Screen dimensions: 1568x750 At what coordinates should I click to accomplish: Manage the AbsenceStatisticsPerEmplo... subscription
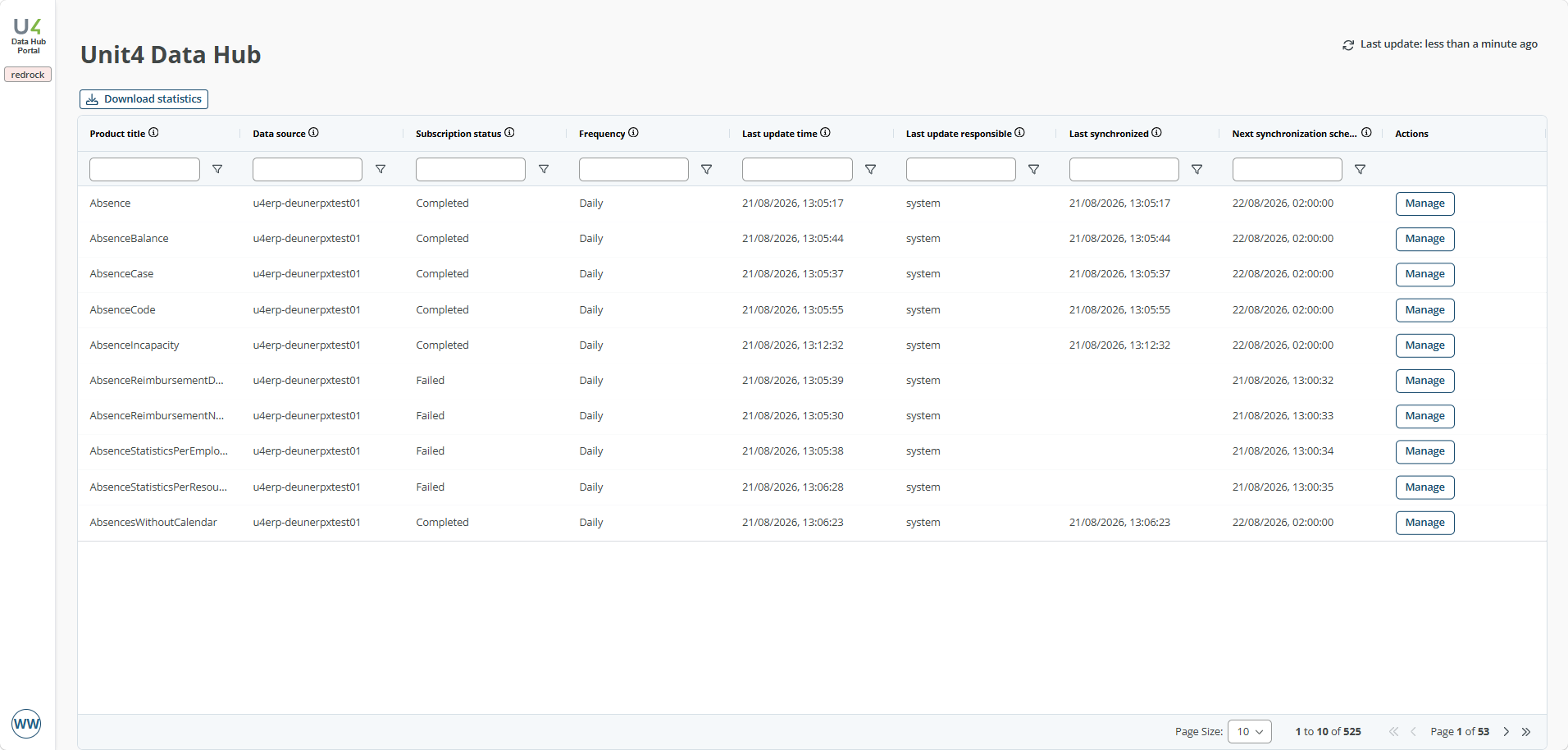(1425, 451)
